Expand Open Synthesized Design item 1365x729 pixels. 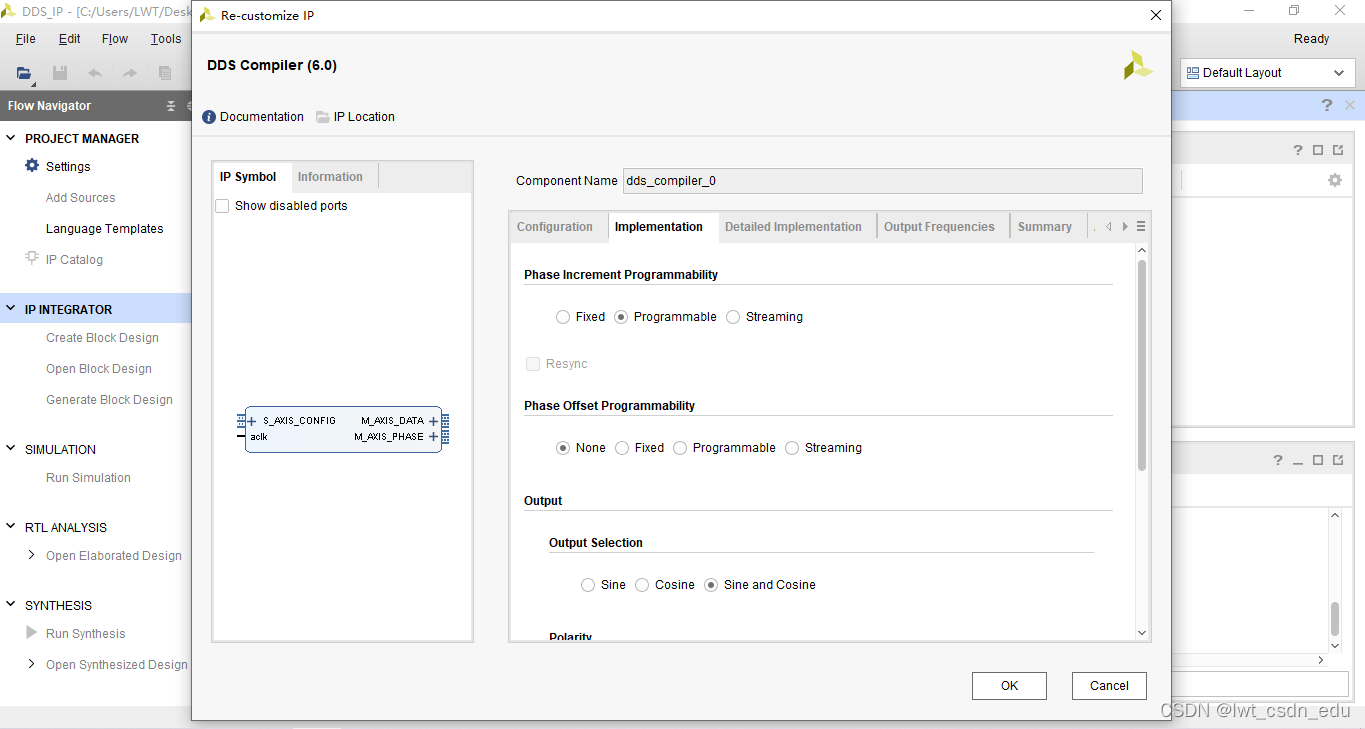pos(32,664)
